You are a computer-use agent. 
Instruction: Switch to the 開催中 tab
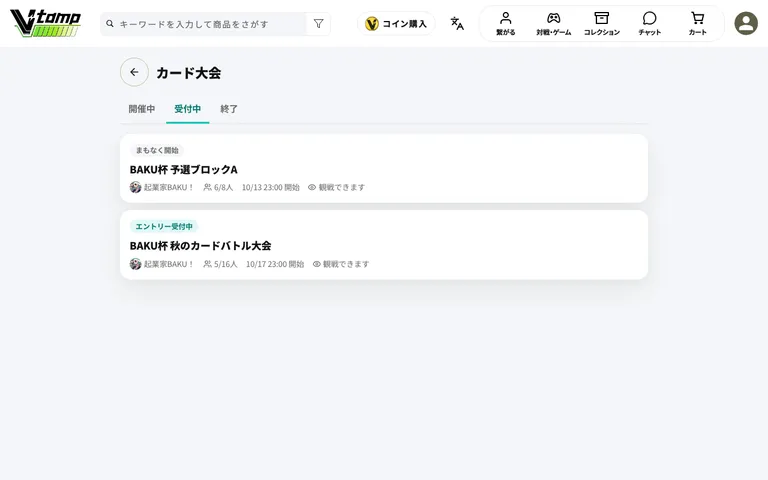[x=142, y=109]
